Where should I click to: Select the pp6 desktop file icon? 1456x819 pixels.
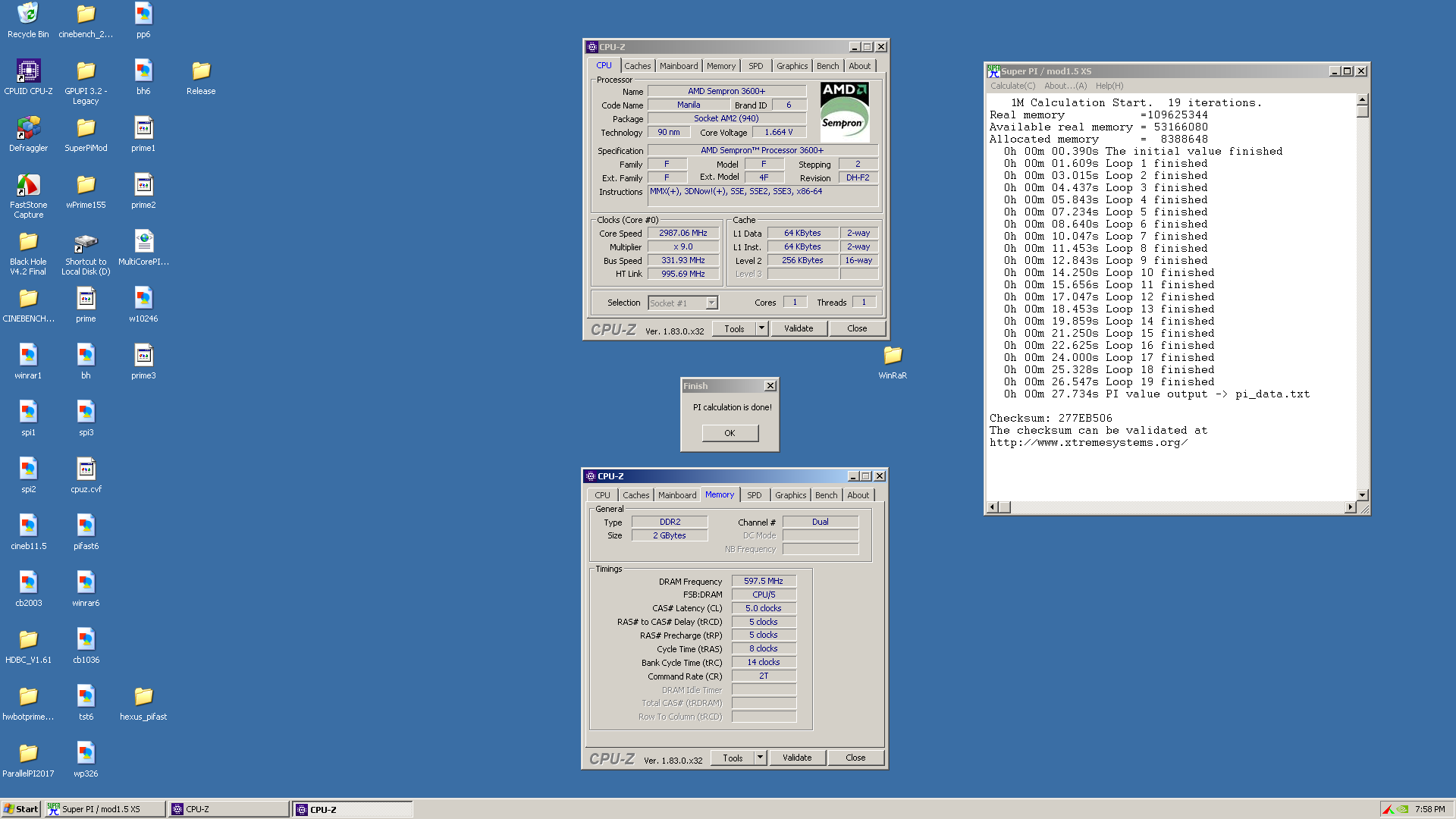(x=143, y=20)
